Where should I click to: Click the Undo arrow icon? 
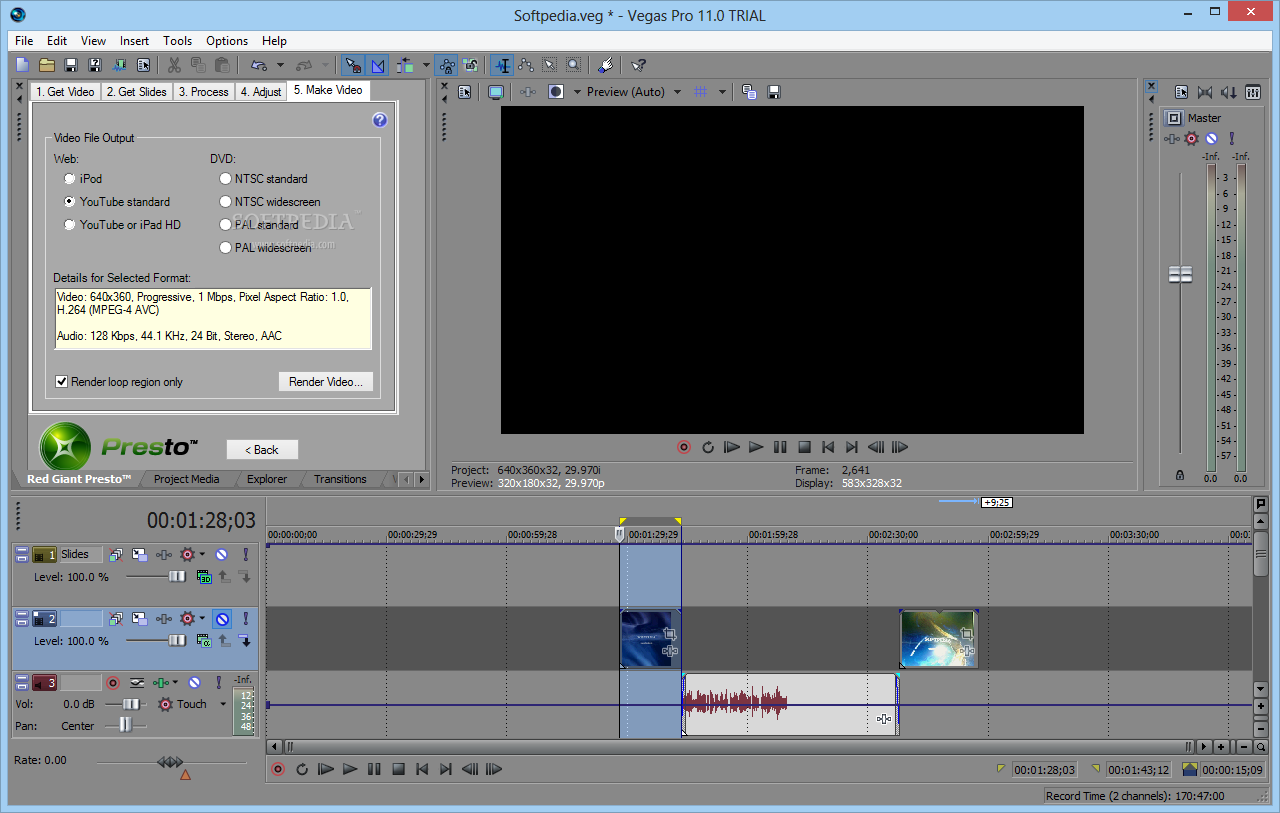pyautogui.click(x=259, y=65)
